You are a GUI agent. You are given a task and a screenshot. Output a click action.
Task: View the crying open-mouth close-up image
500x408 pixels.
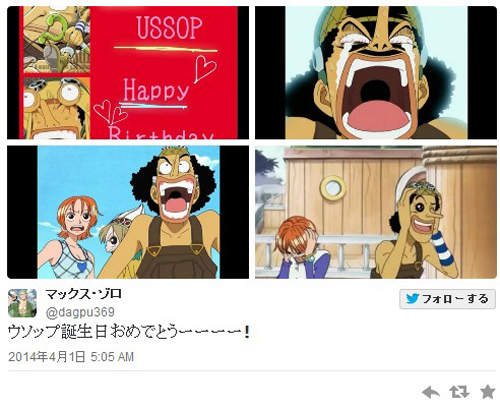coord(376,73)
